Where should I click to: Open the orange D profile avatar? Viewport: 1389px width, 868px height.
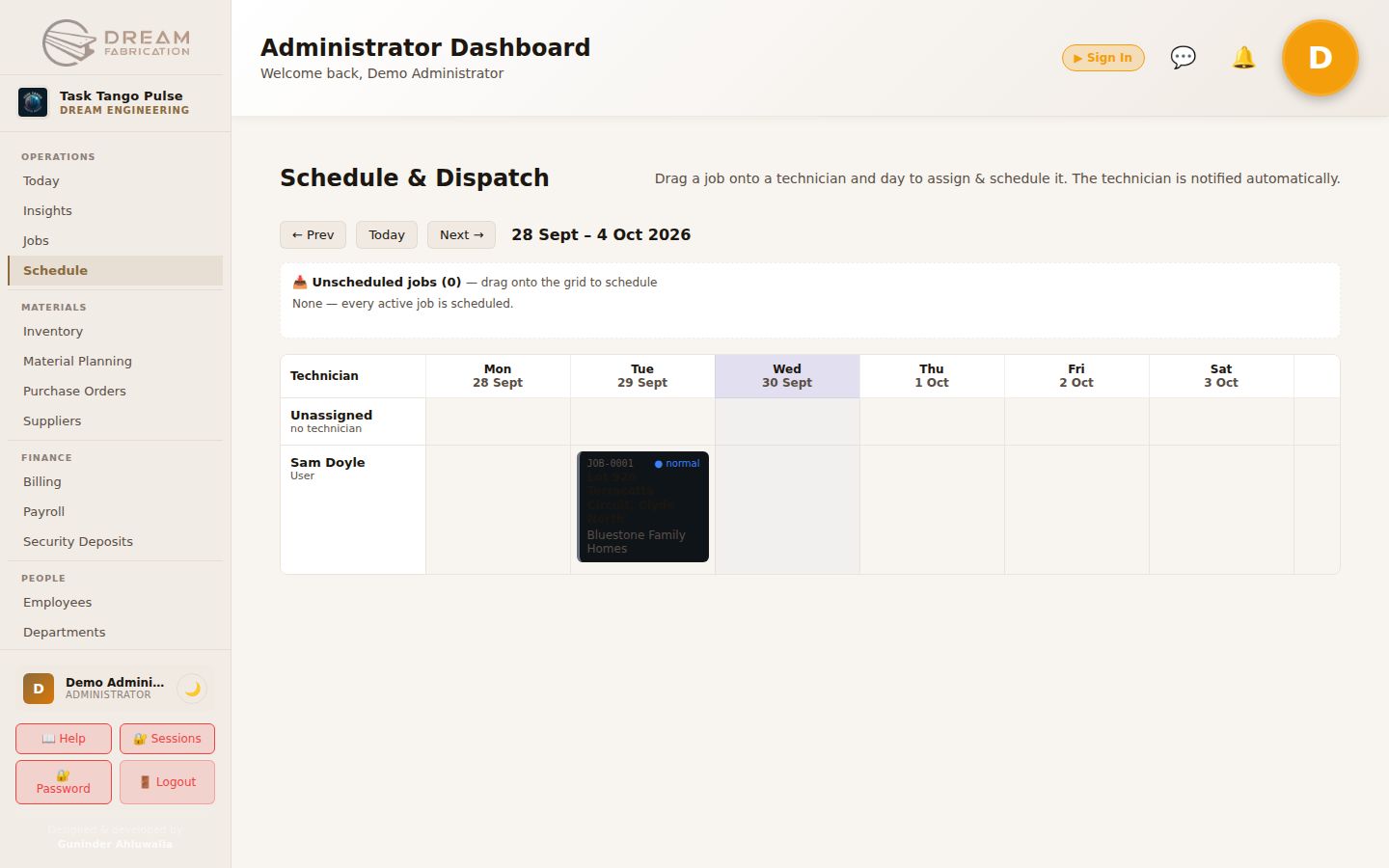[x=1320, y=58]
